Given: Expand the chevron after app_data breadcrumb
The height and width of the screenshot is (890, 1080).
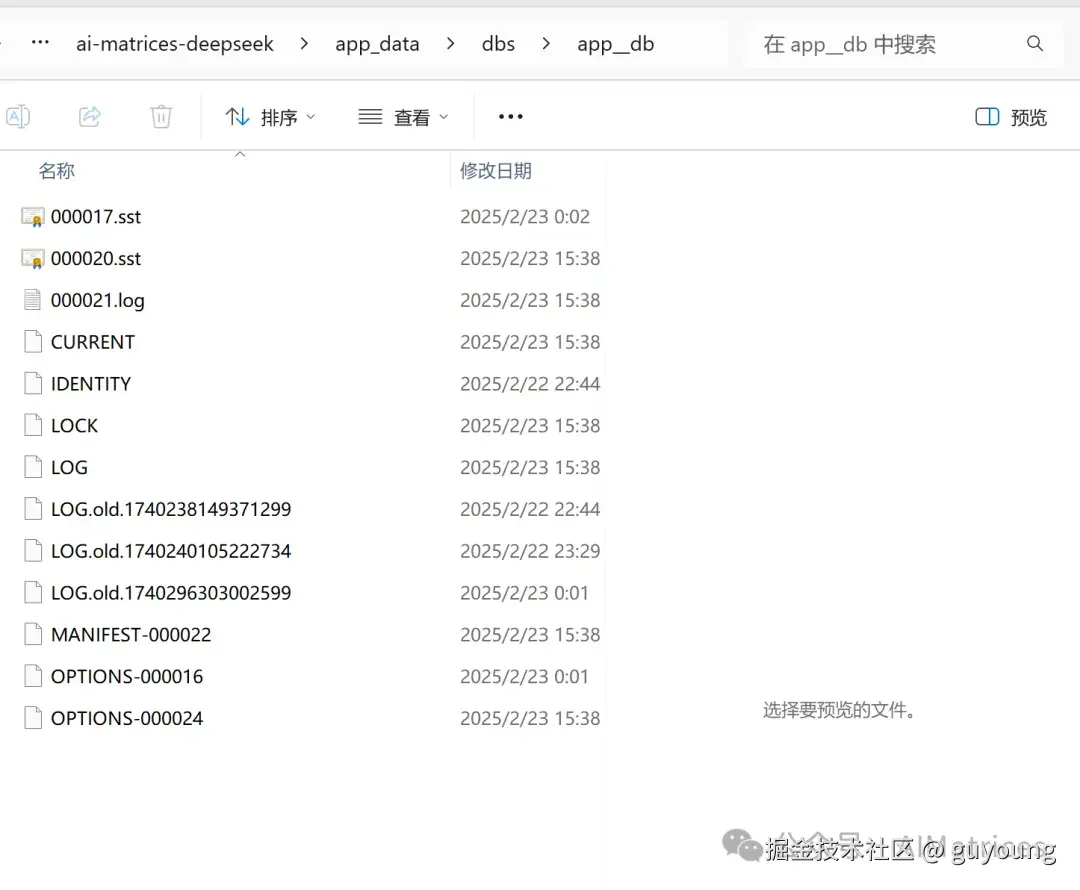Looking at the screenshot, I should tap(450, 44).
